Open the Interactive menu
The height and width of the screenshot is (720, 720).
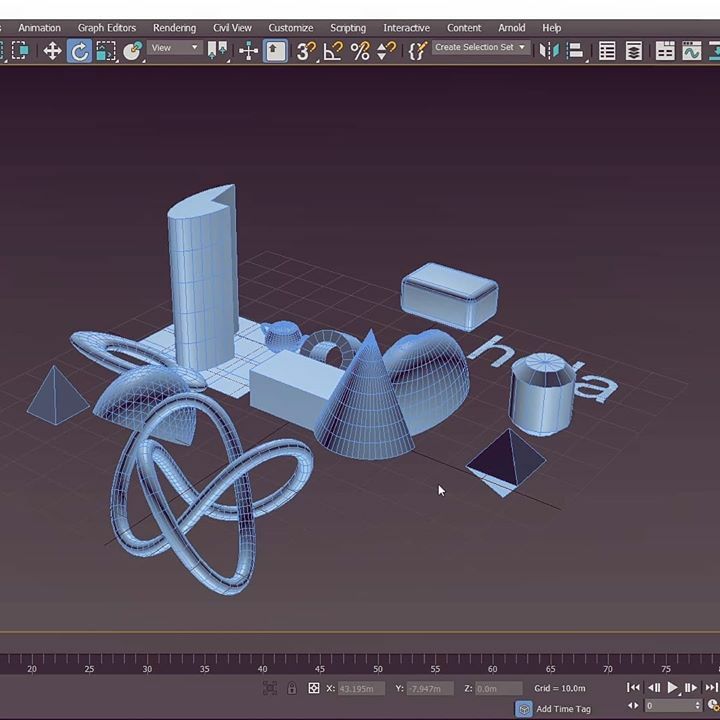(x=406, y=28)
